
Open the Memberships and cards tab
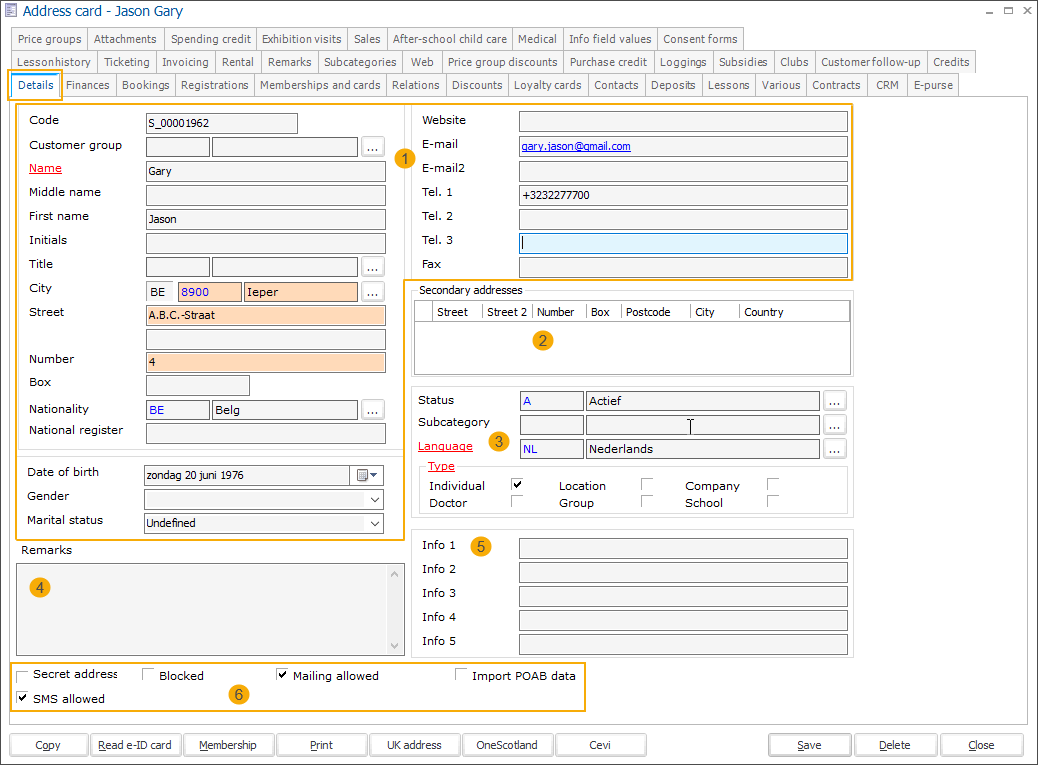320,85
